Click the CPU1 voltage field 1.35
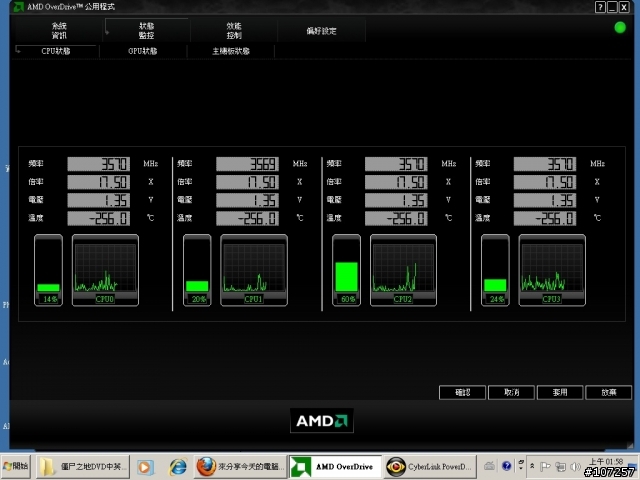640x480 pixels. [247, 200]
